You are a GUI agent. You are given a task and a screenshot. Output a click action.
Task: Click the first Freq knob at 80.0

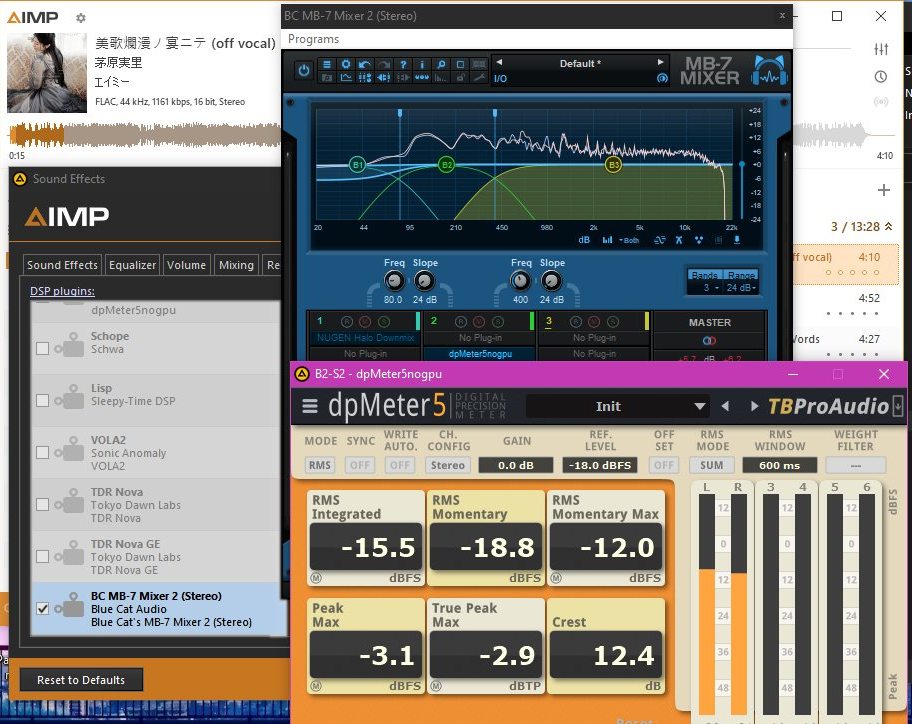click(x=394, y=281)
